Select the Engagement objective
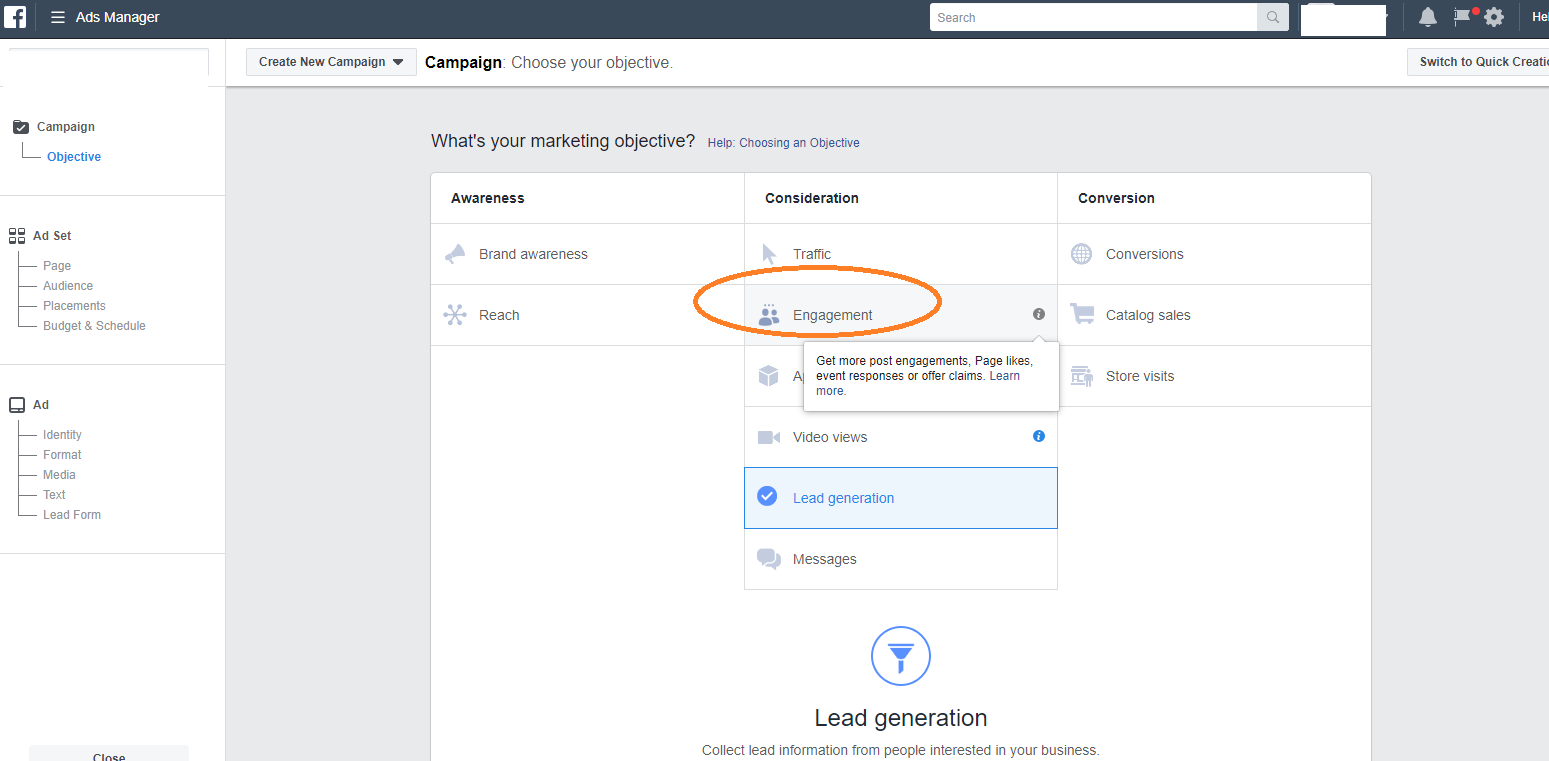The width and height of the screenshot is (1549, 761). click(x=901, y=315)
